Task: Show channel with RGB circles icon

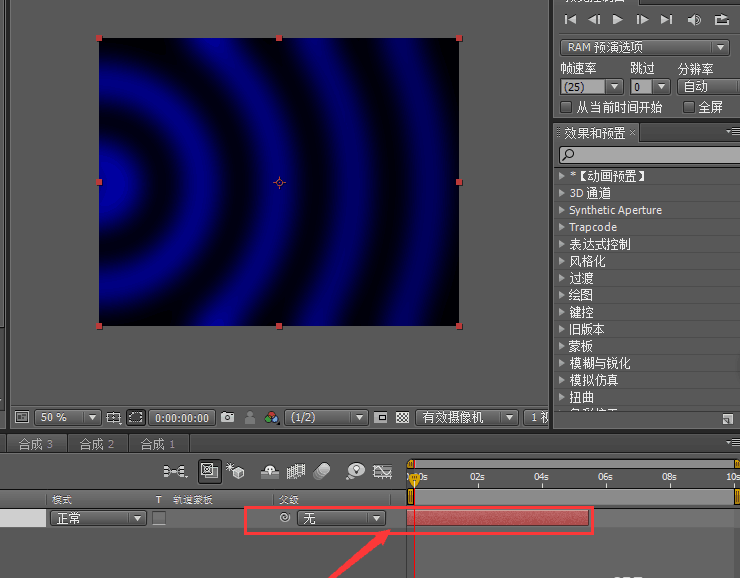Action: click(271, 417)
